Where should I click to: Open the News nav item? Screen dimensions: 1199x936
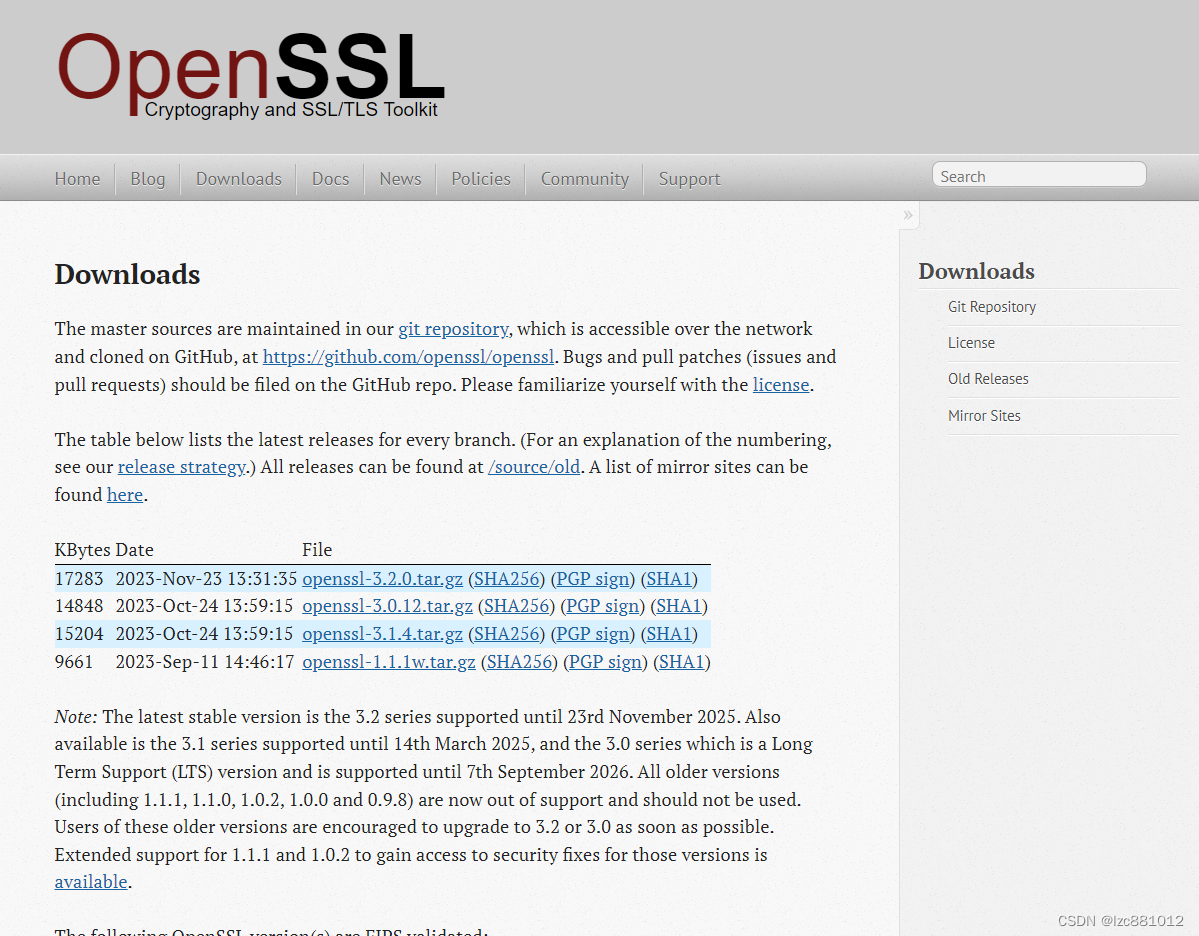click(401, 178)
